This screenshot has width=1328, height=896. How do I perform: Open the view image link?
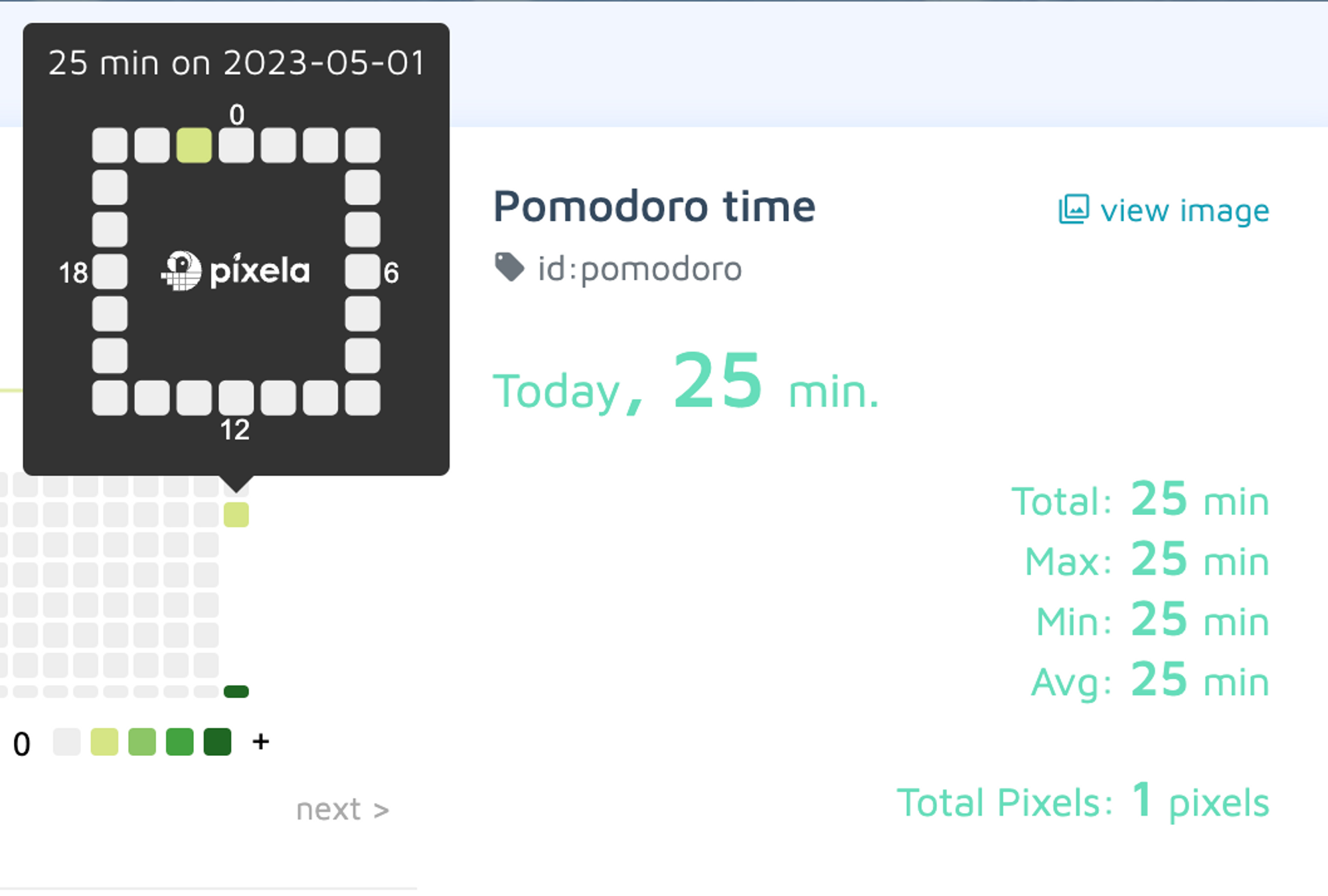(x=1164, y=210)
